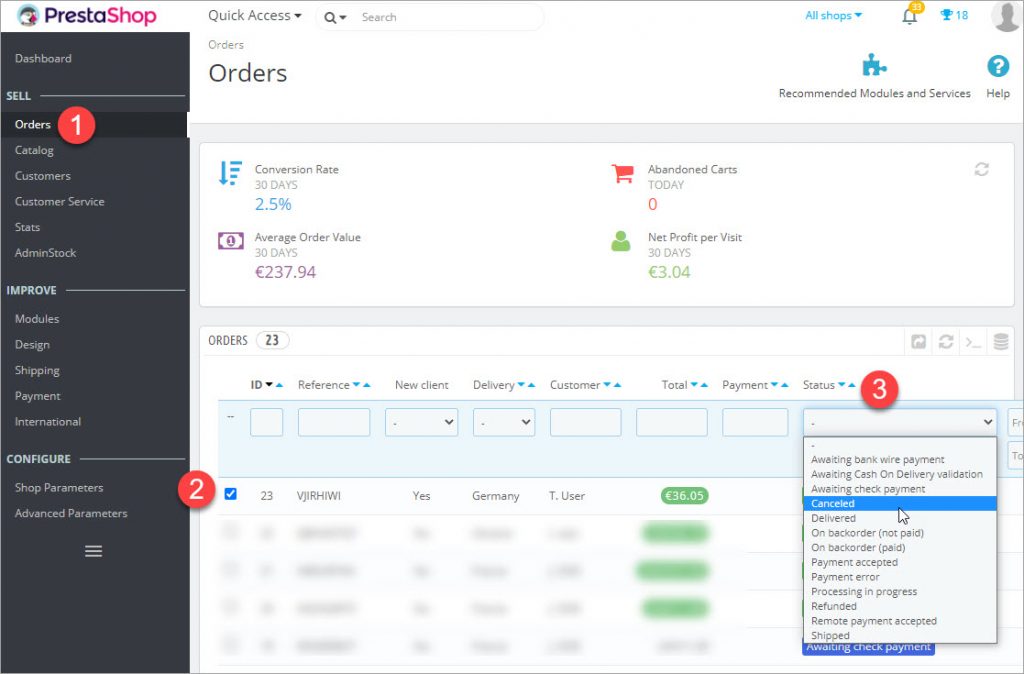Open the All shops dropdown

[833, 15]
